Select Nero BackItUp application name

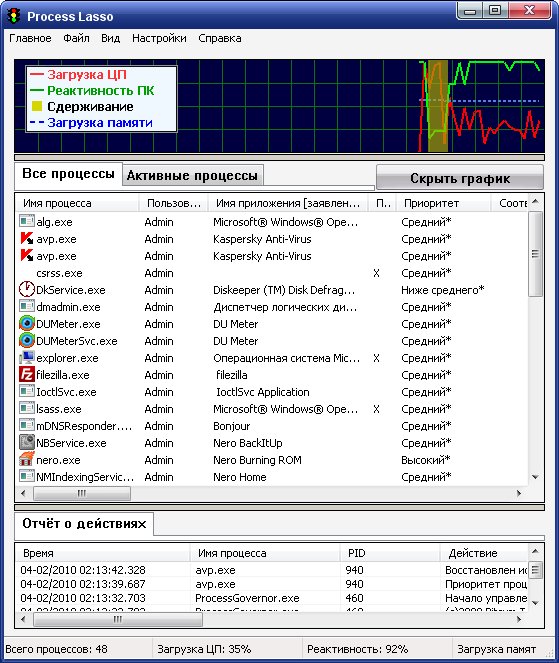[247, 443]
